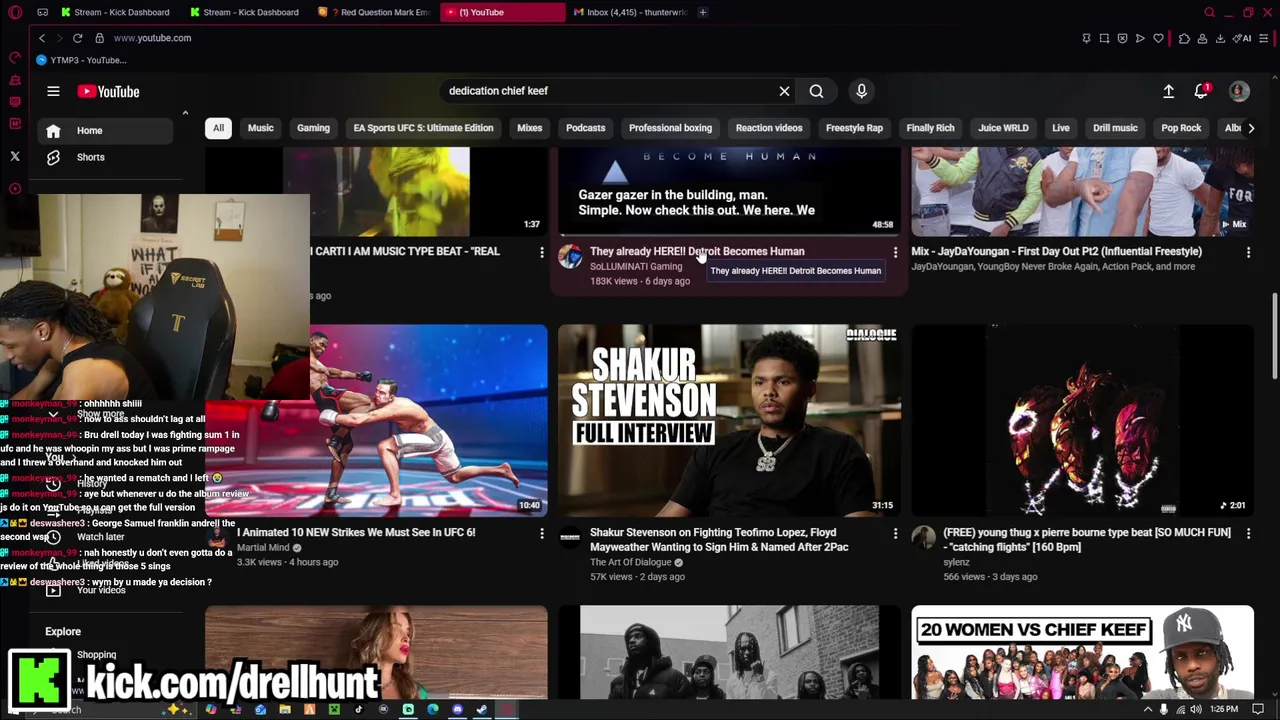Open SoLLUMINATI Gaming channel avatar
This screenshot has height=720, width=1280.
coord(570,257)
